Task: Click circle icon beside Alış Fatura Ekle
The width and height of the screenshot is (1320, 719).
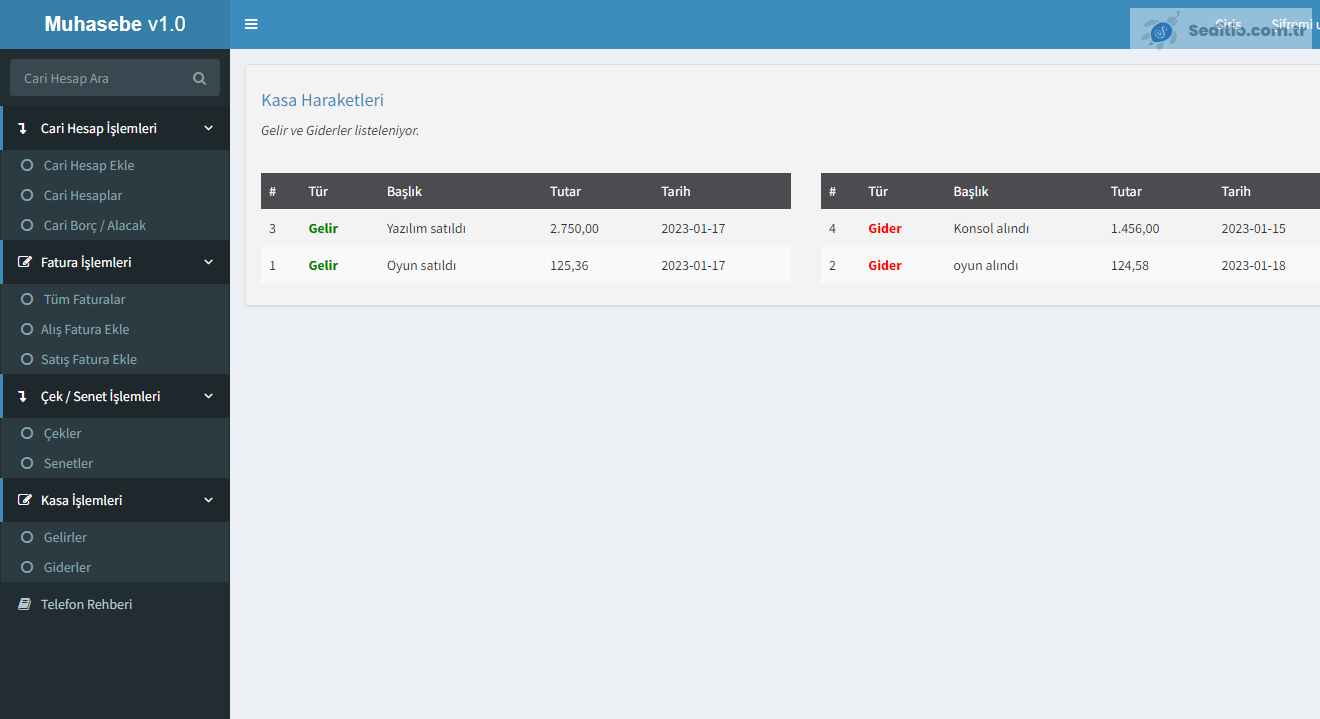Action: 27,329
